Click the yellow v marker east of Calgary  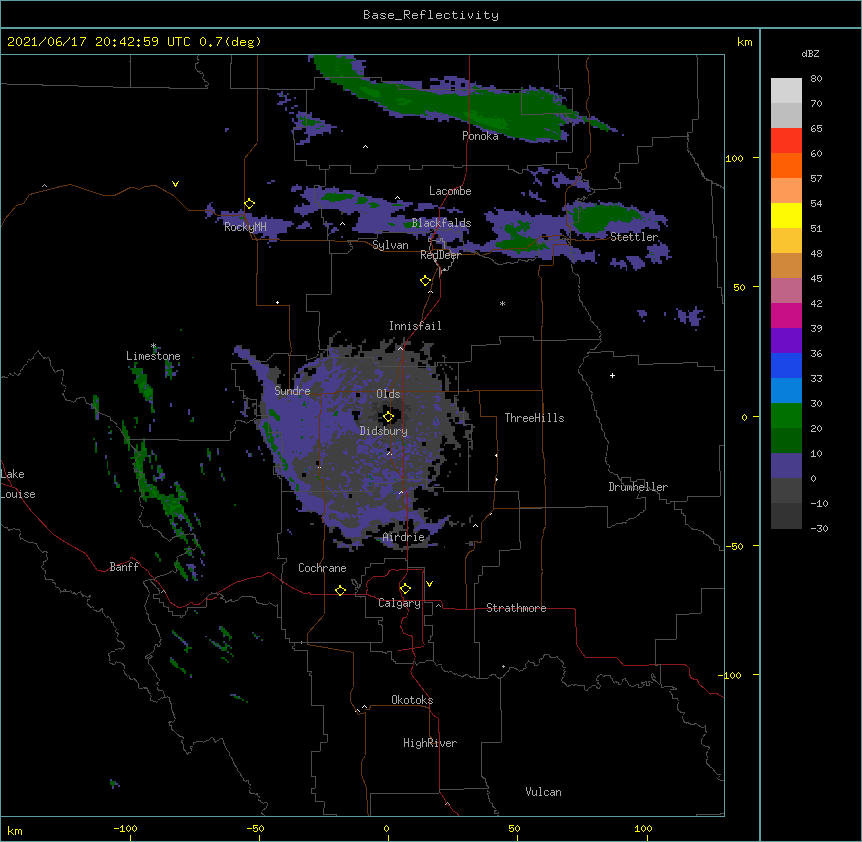pyautogui.click(x=429, y=584)
